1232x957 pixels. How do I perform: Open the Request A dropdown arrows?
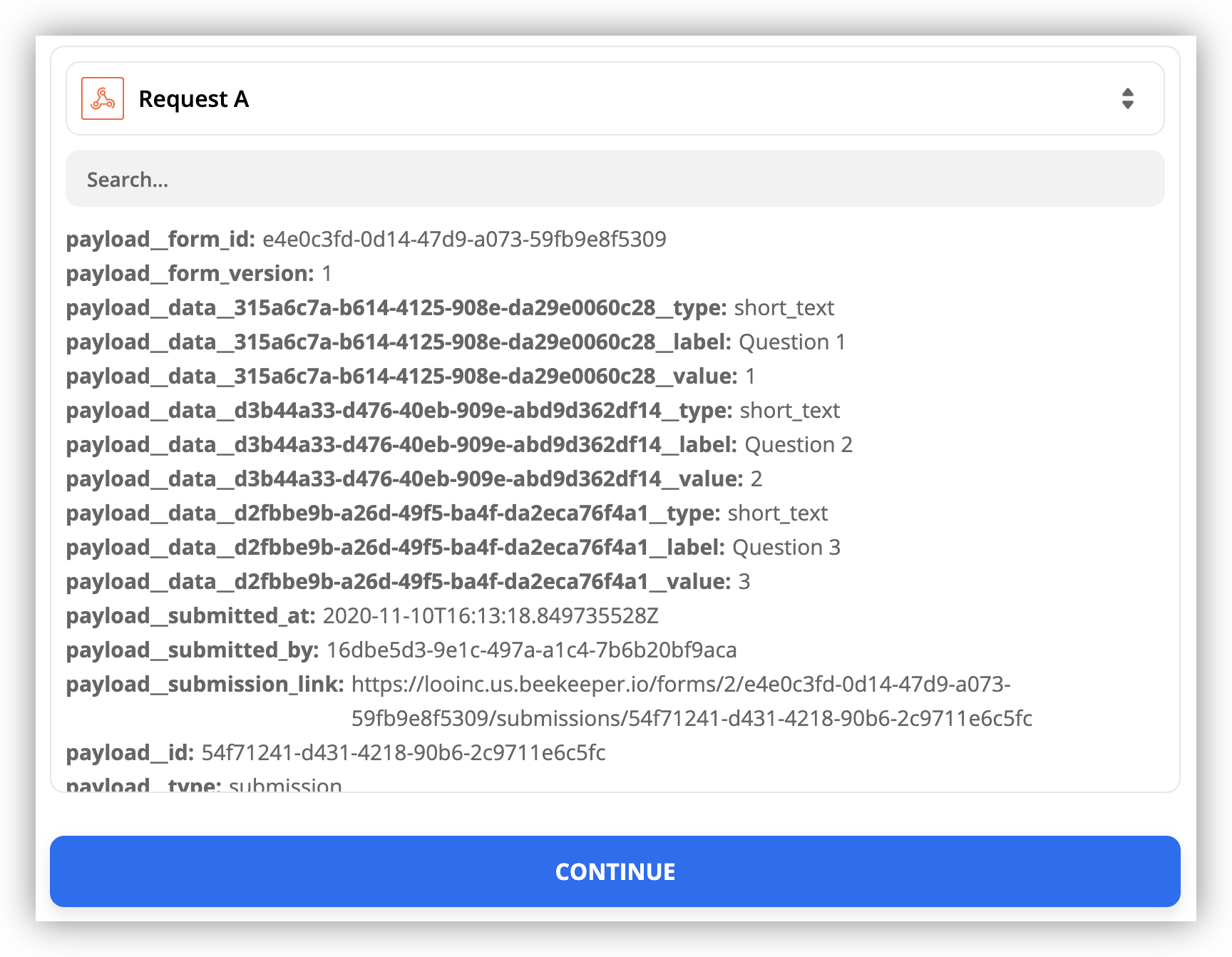(x=1127, y=98)
